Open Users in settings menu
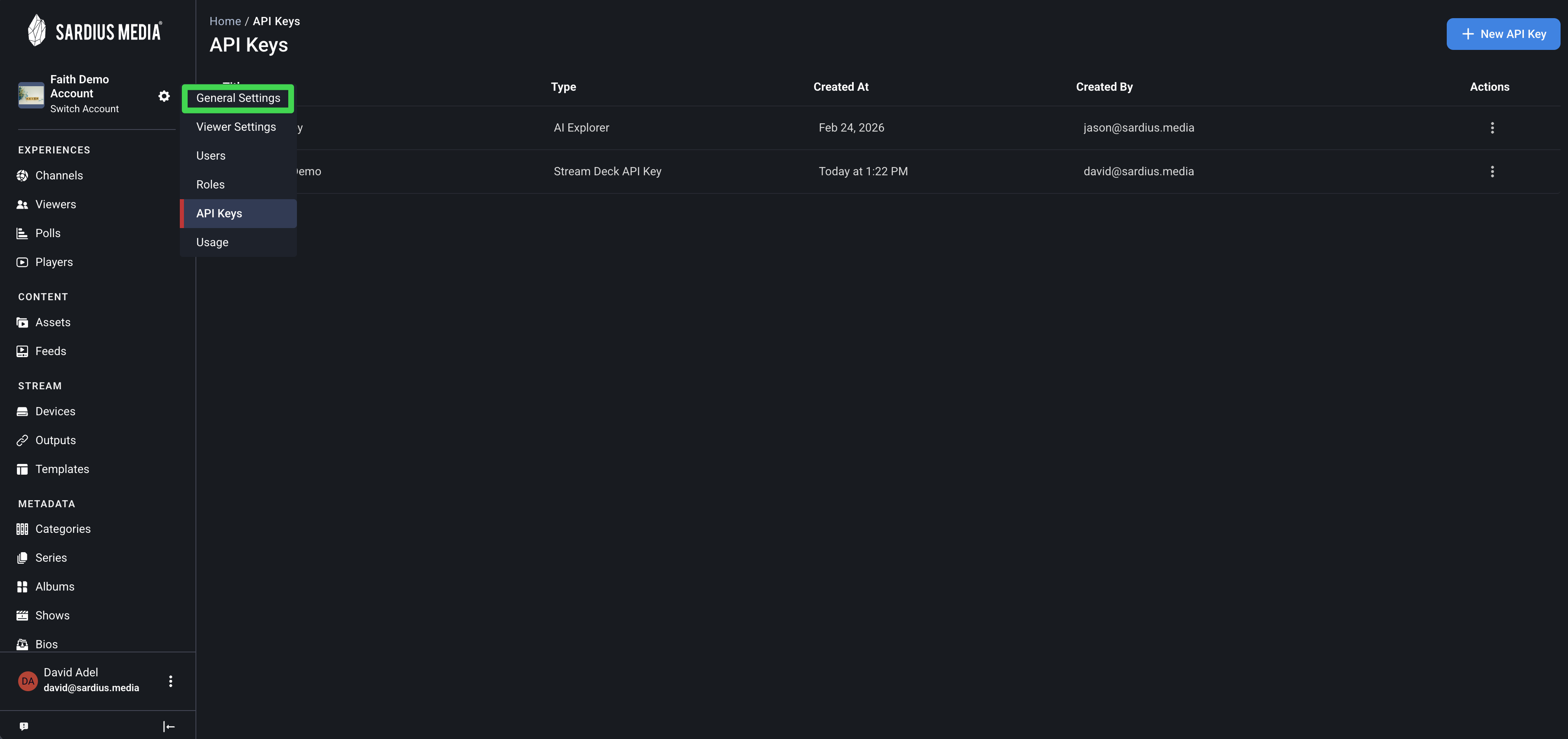Viewport: 1568px width, 739px height. [x=238, y=156]
